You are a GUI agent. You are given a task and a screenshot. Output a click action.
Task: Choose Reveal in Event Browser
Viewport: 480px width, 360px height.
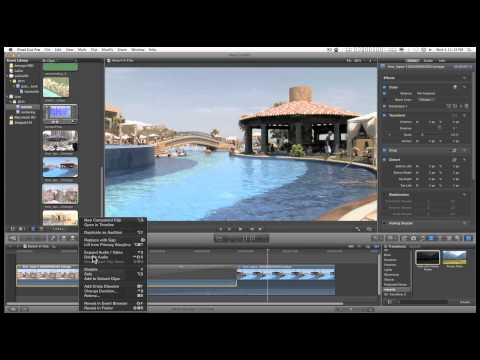point(113,303)
